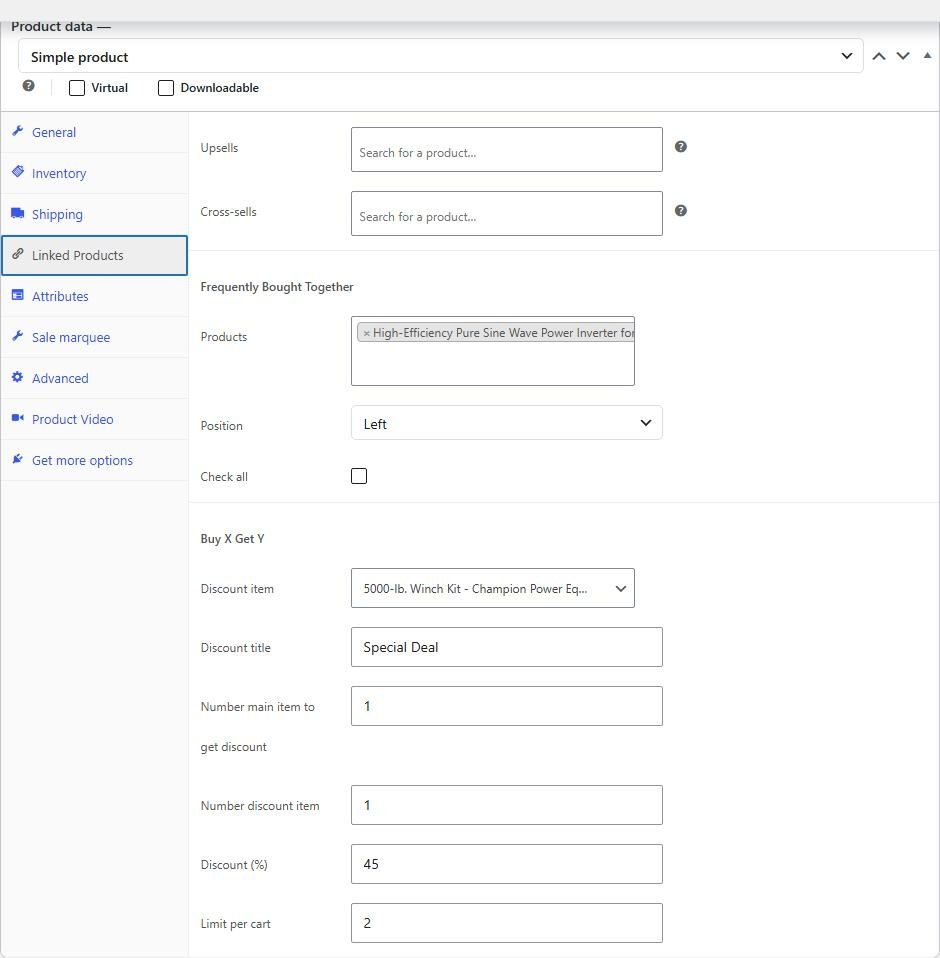Remove the High-Efficiency Pure Sine Wave product tag
Image resolution: width=940 pixels, height=958 pixels.
[366, 333]
